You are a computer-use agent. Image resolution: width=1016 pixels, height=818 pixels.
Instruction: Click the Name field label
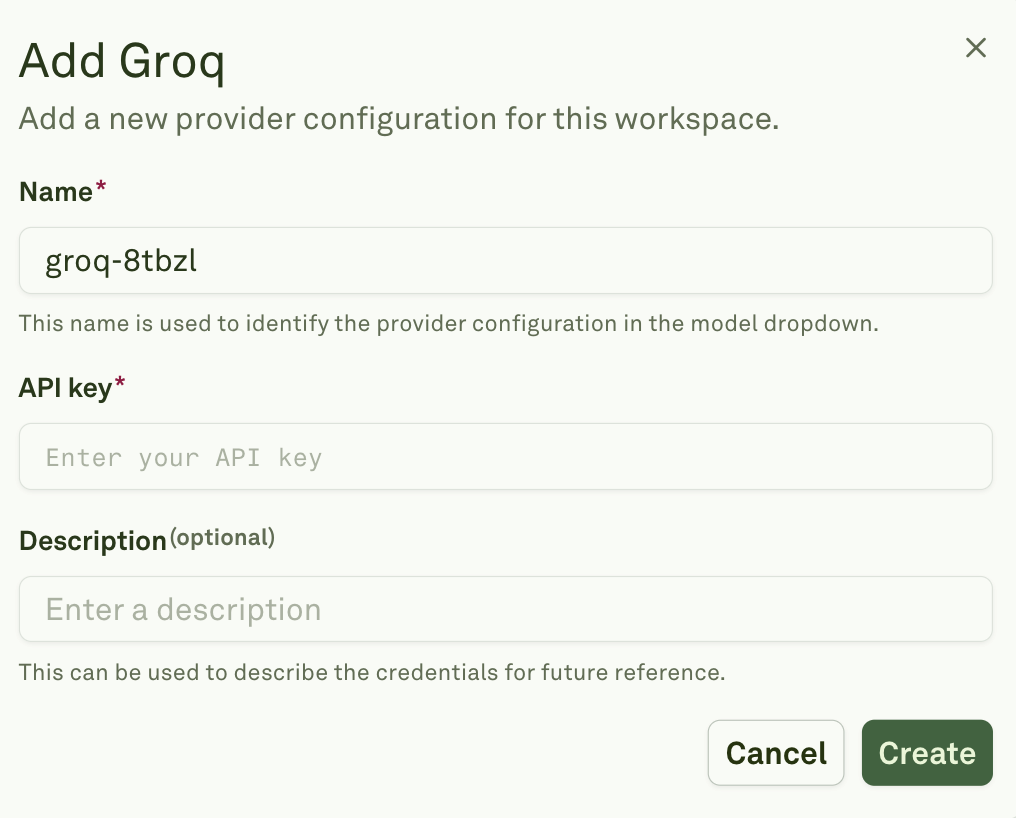coord(51,191)
